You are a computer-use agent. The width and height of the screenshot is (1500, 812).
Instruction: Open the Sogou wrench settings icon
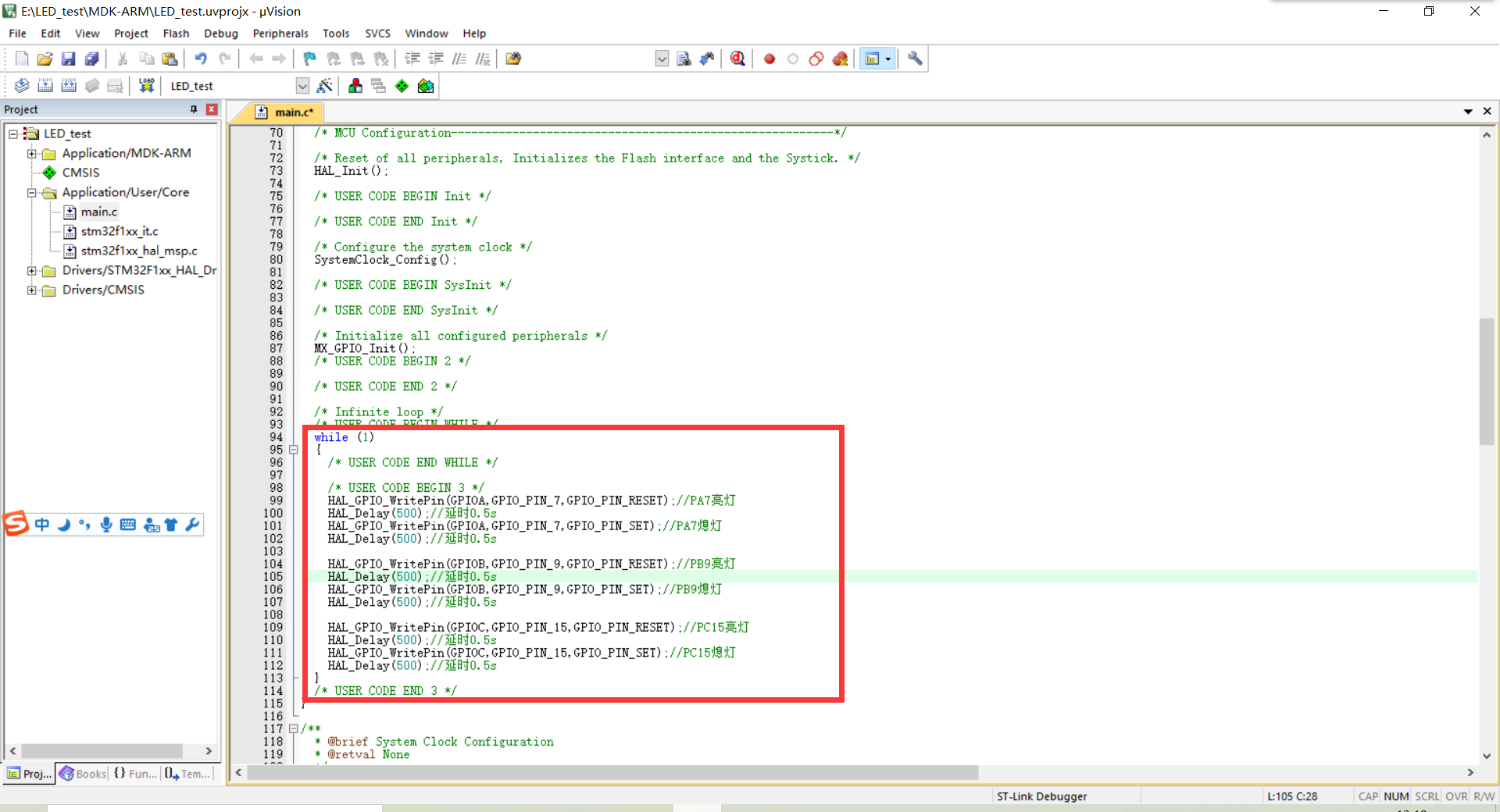[x=193, y=525]
